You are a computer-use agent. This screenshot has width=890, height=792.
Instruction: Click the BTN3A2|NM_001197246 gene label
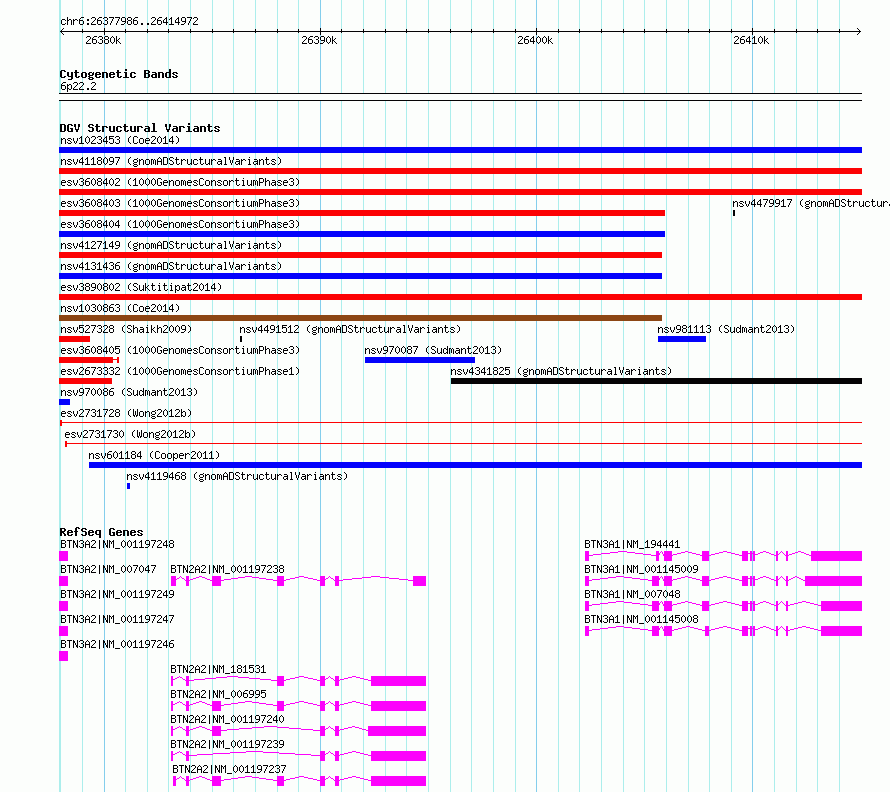117,644
